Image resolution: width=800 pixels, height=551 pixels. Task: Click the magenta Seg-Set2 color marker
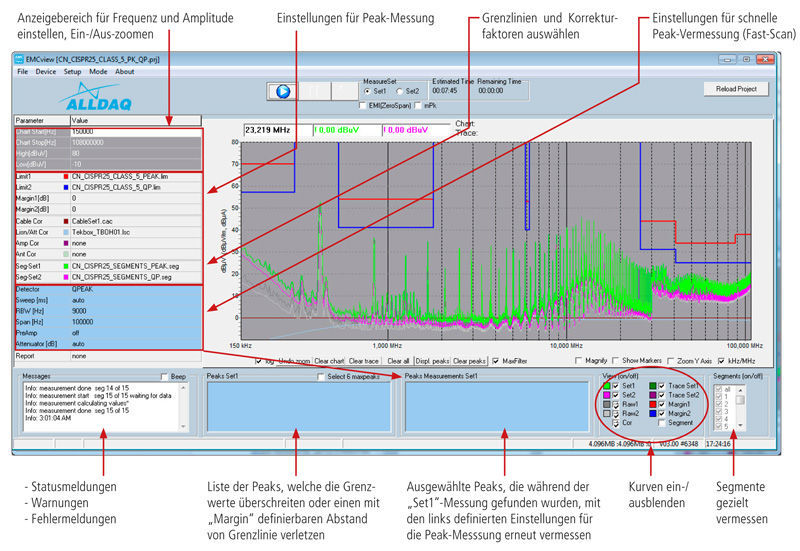pyautogui.click(x=64, y=278)
